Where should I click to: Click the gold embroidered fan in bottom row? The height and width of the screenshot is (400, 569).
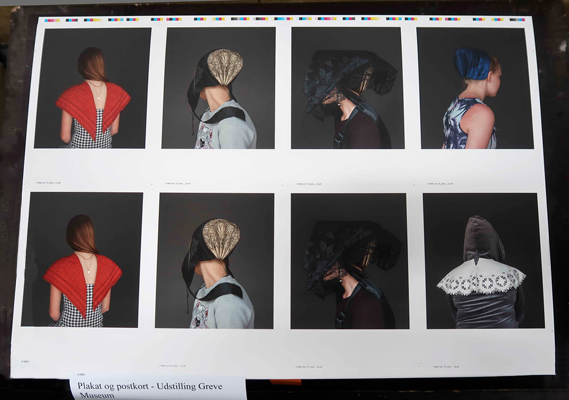pos(221,238)
